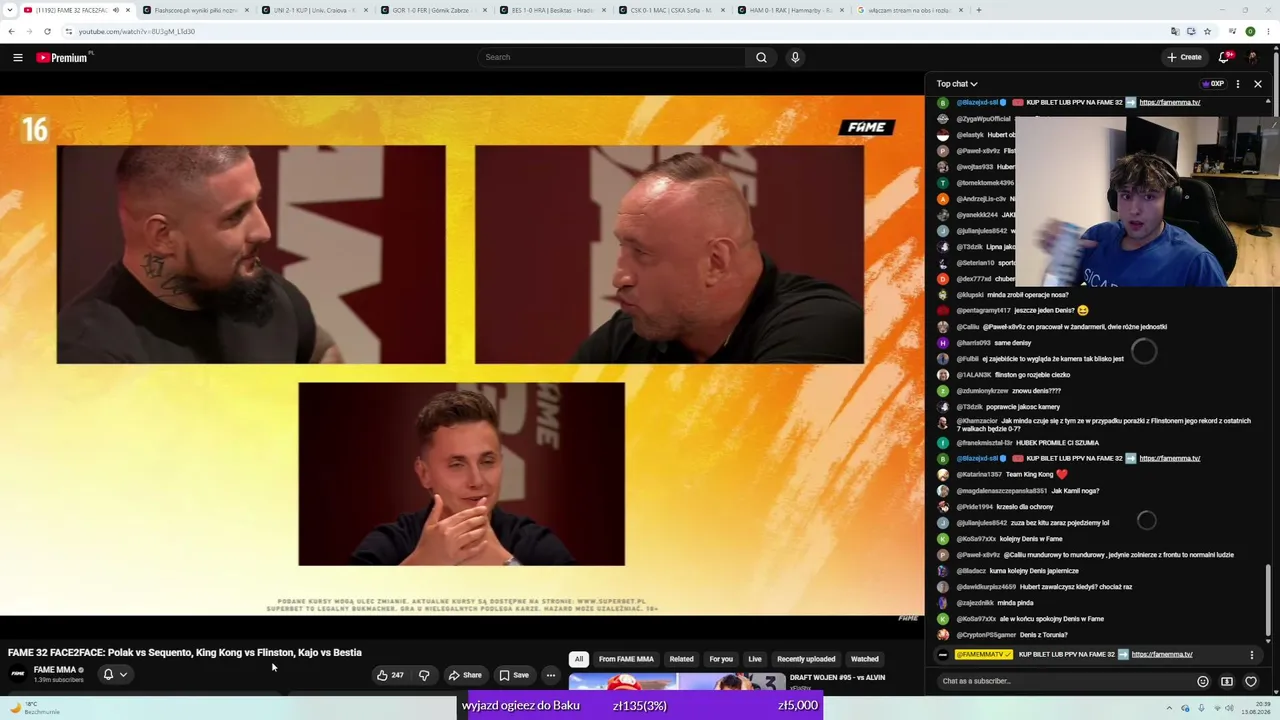The image size is (1280, 720).
Task: Switch to the Flashscore.pl browser tab
Action: coord(196,10)
